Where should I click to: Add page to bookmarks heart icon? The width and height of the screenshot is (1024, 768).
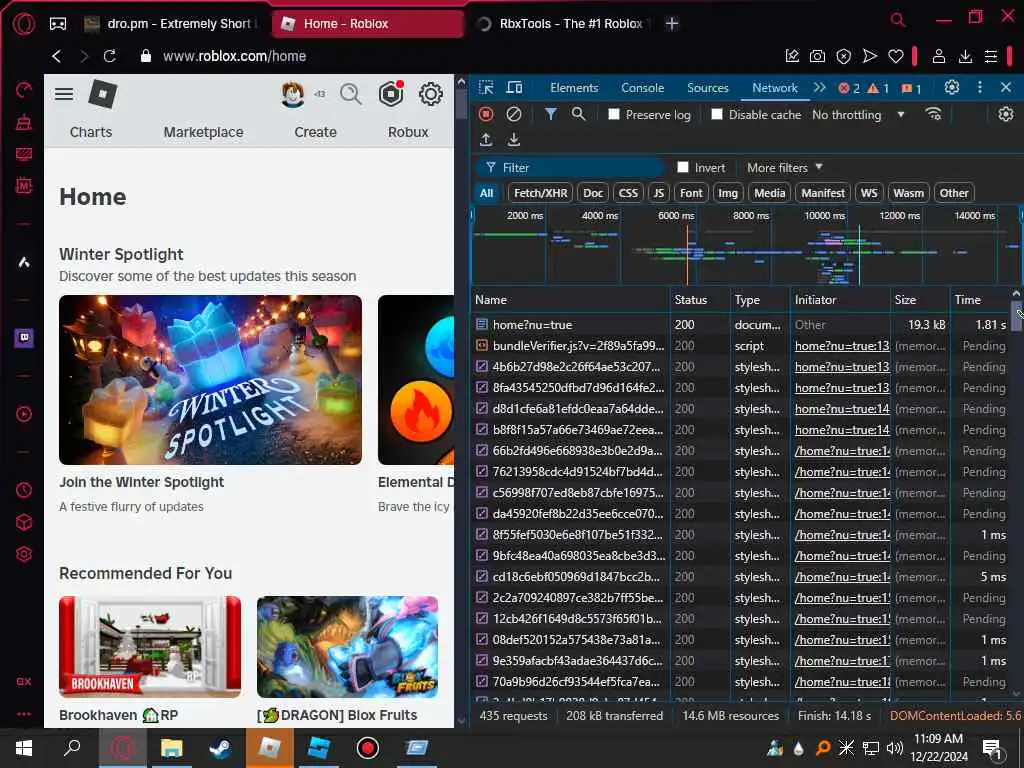pos(896,56)
